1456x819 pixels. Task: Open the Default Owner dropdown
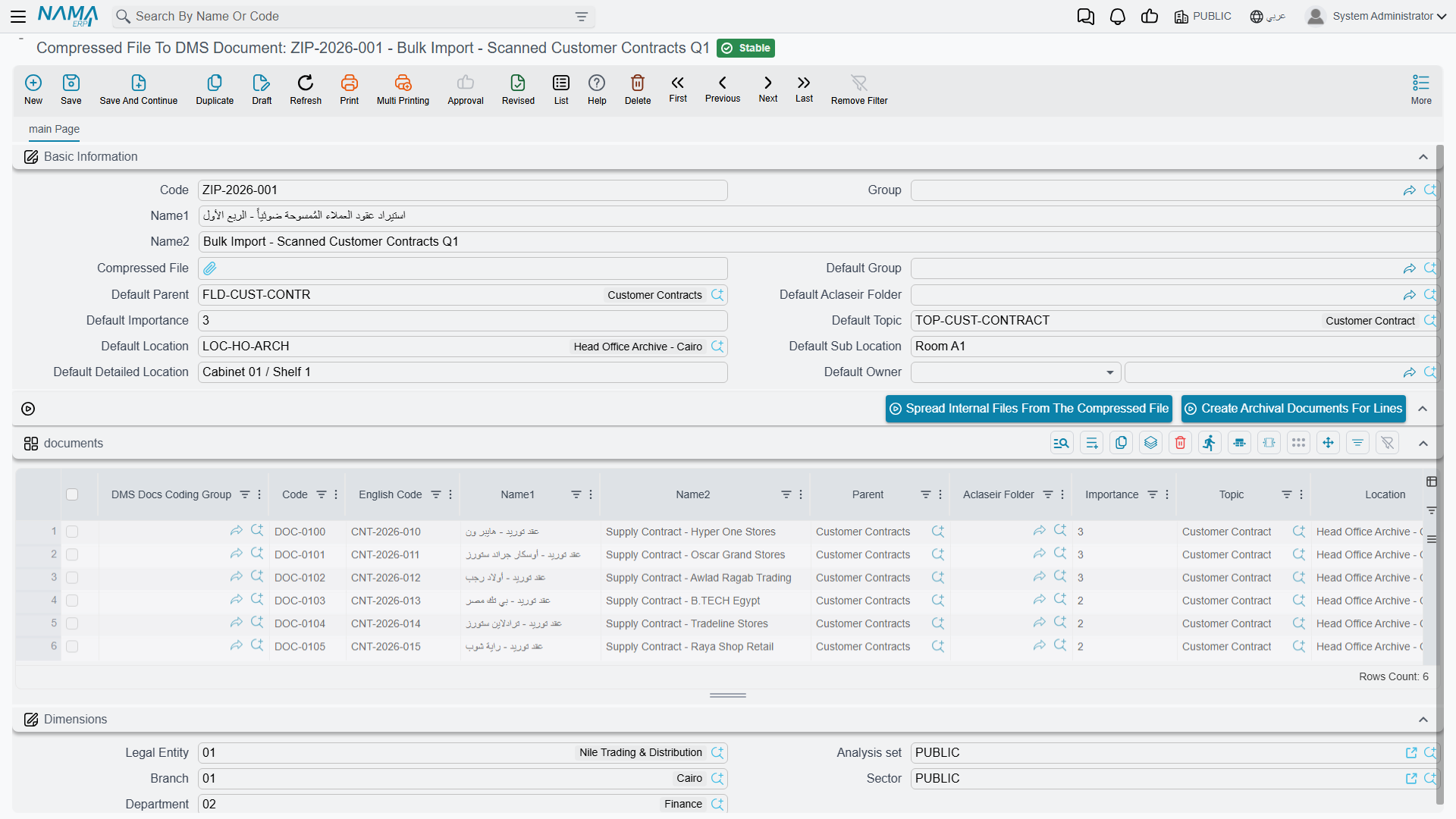1109,372
